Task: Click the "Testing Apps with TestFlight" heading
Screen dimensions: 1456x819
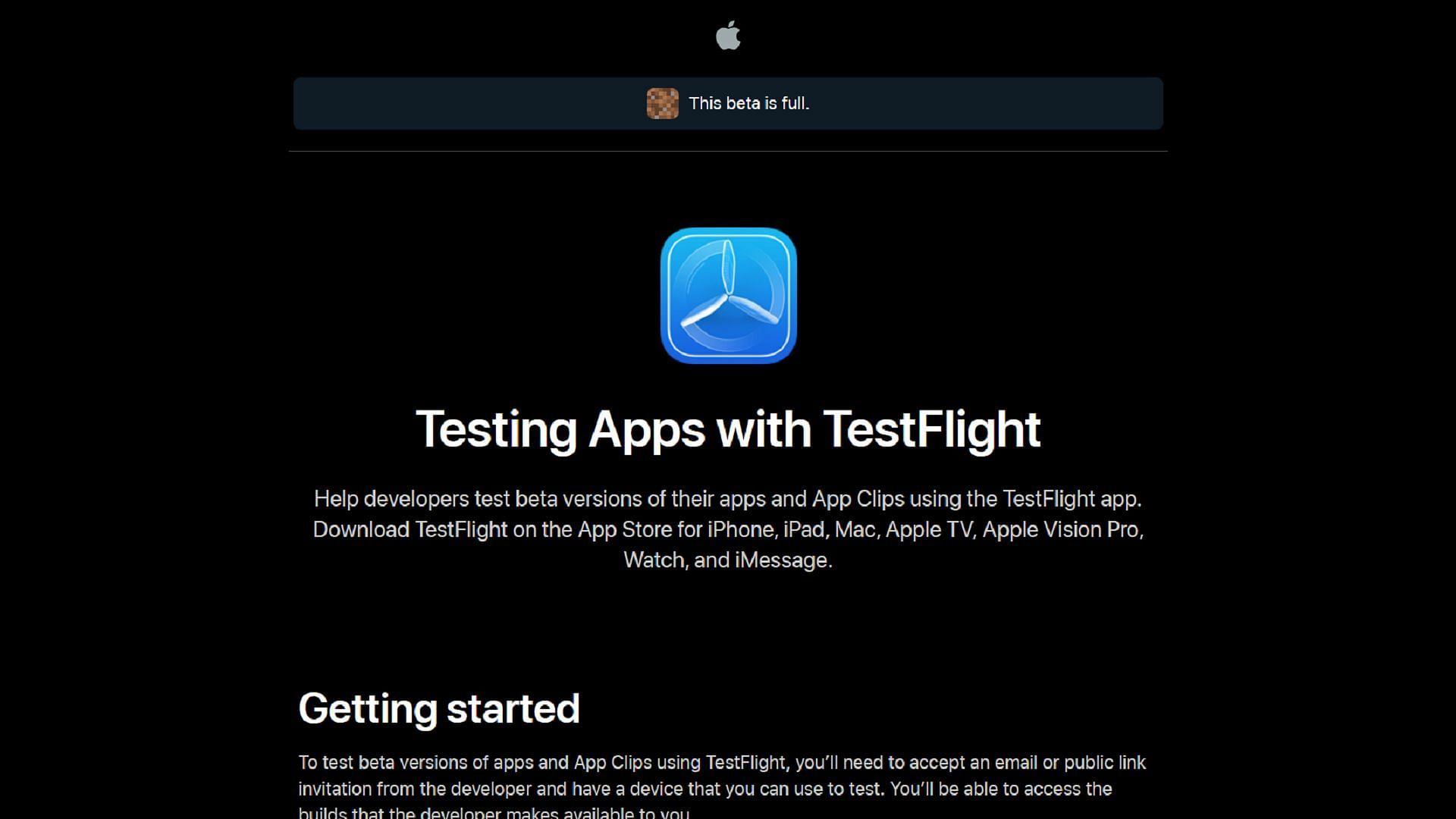Action: (728, 429)
